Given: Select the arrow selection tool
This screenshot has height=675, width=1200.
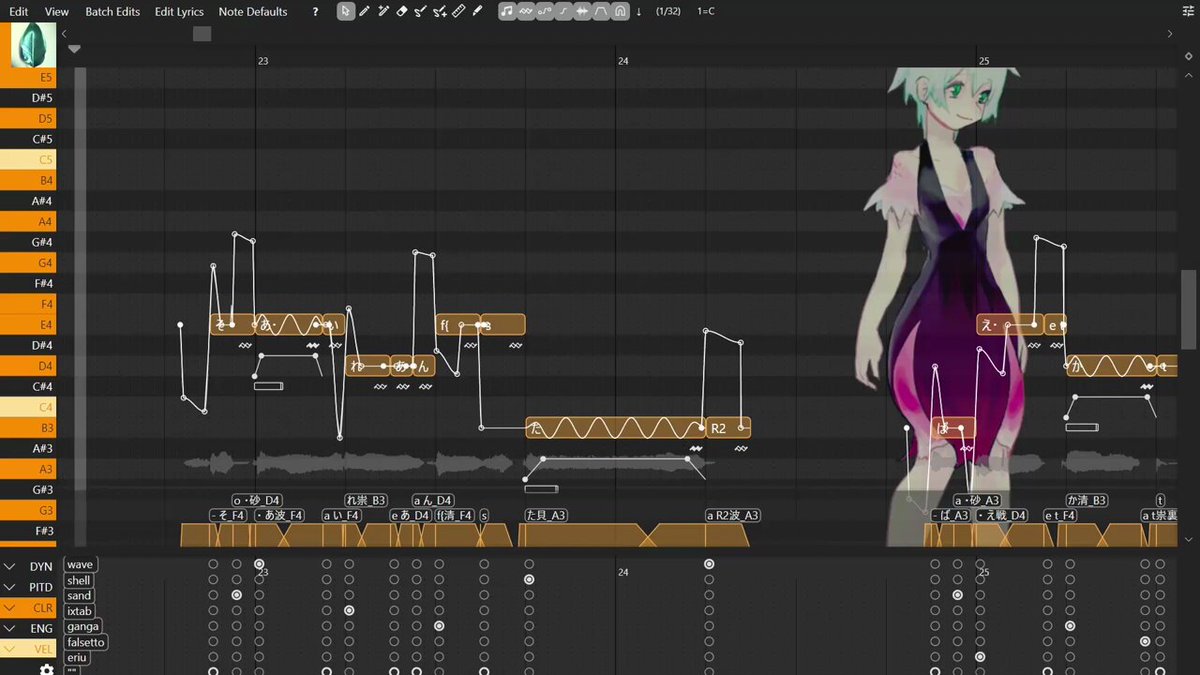Looking at the screenshot, I should [345, 11].
